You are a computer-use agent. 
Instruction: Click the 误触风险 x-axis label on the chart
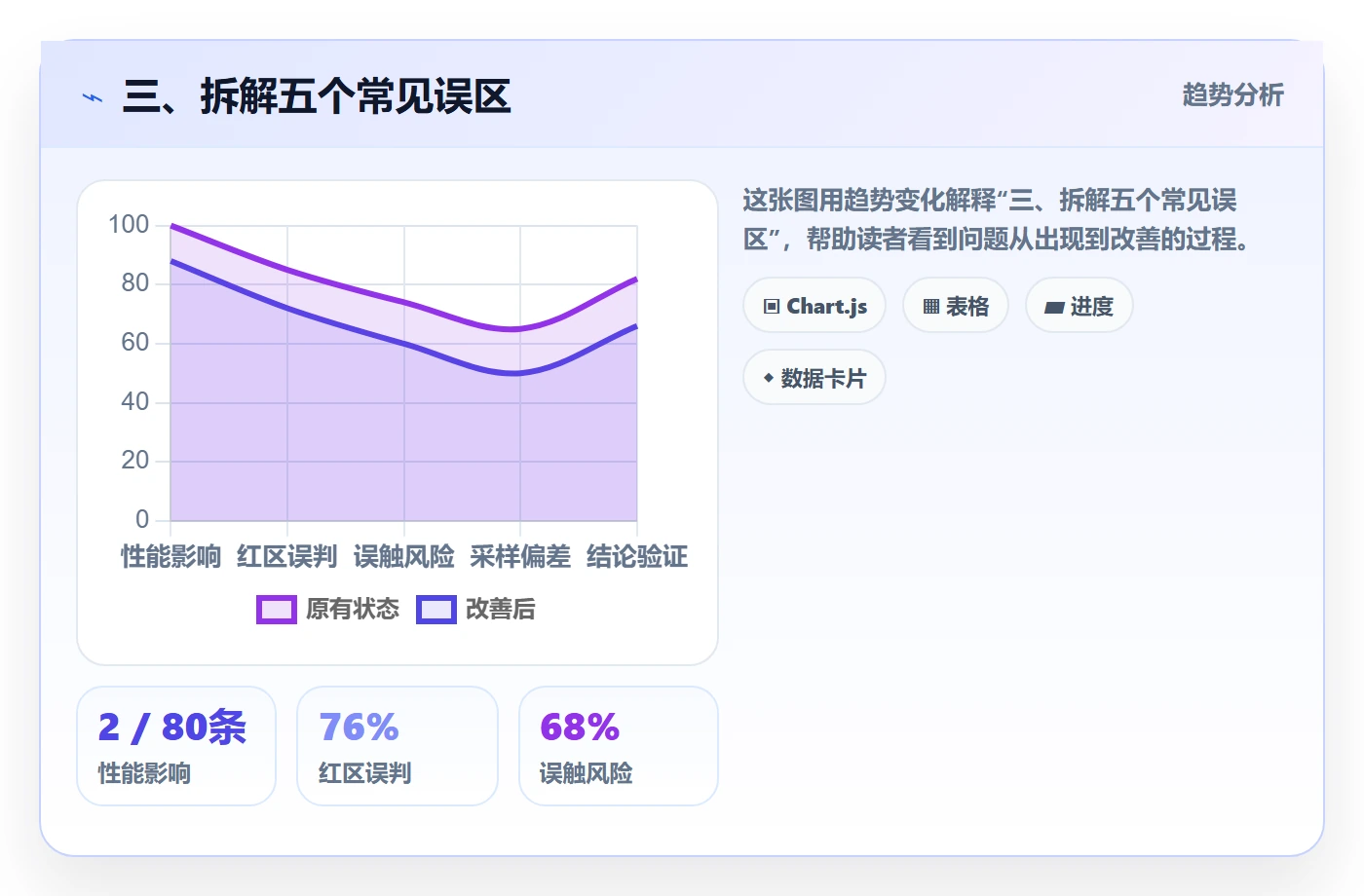404,557
